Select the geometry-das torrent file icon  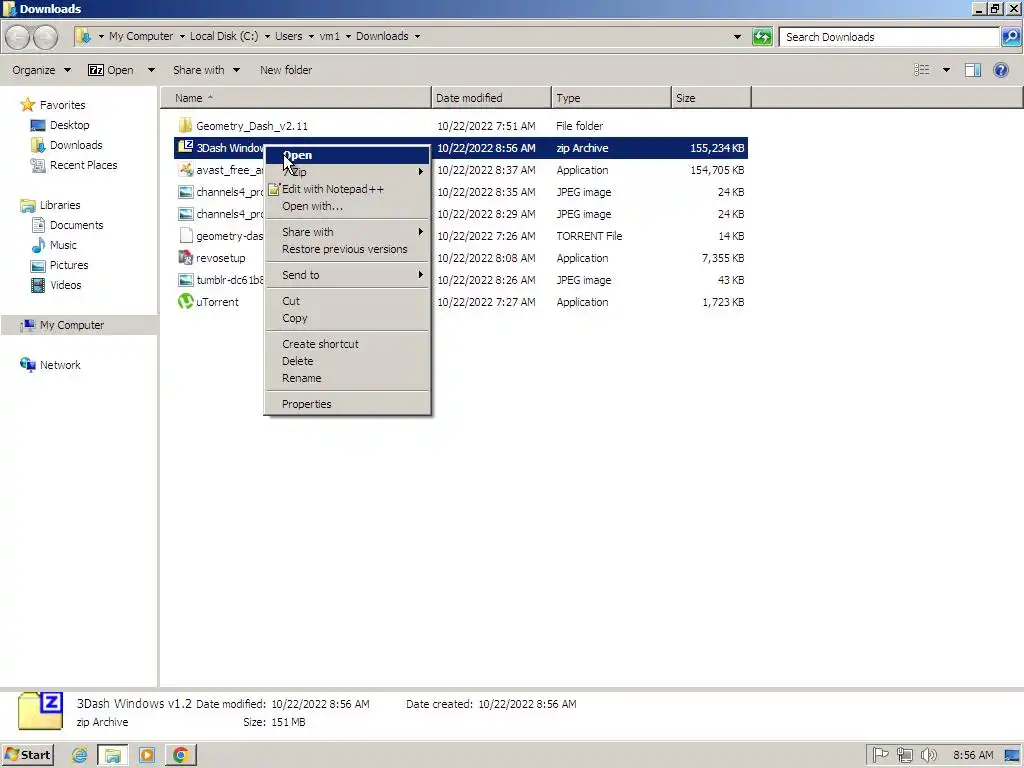pyautogui.click(x=185, y=235)
